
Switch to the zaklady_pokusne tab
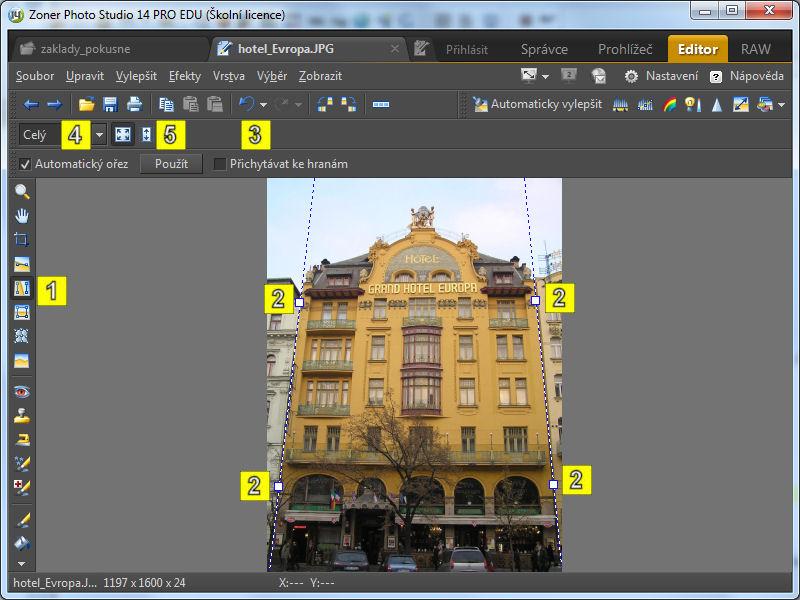coord(110,49)
